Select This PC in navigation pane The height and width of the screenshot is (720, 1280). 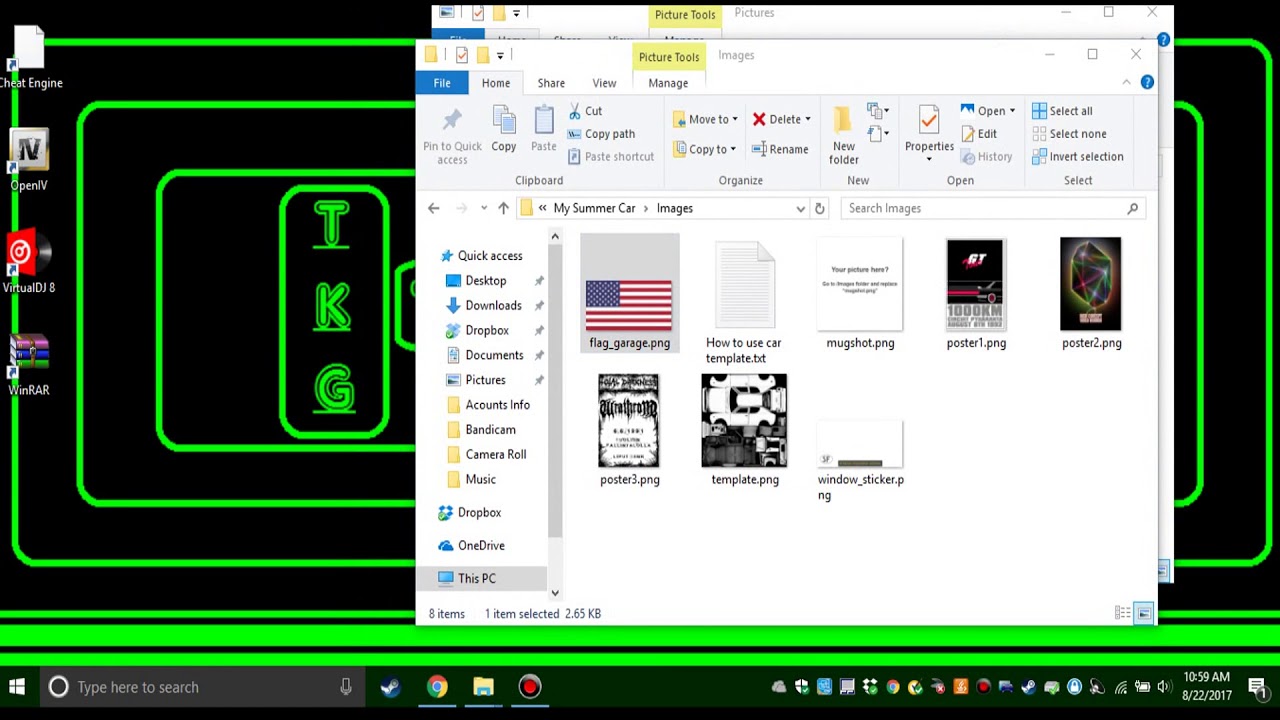476,579
